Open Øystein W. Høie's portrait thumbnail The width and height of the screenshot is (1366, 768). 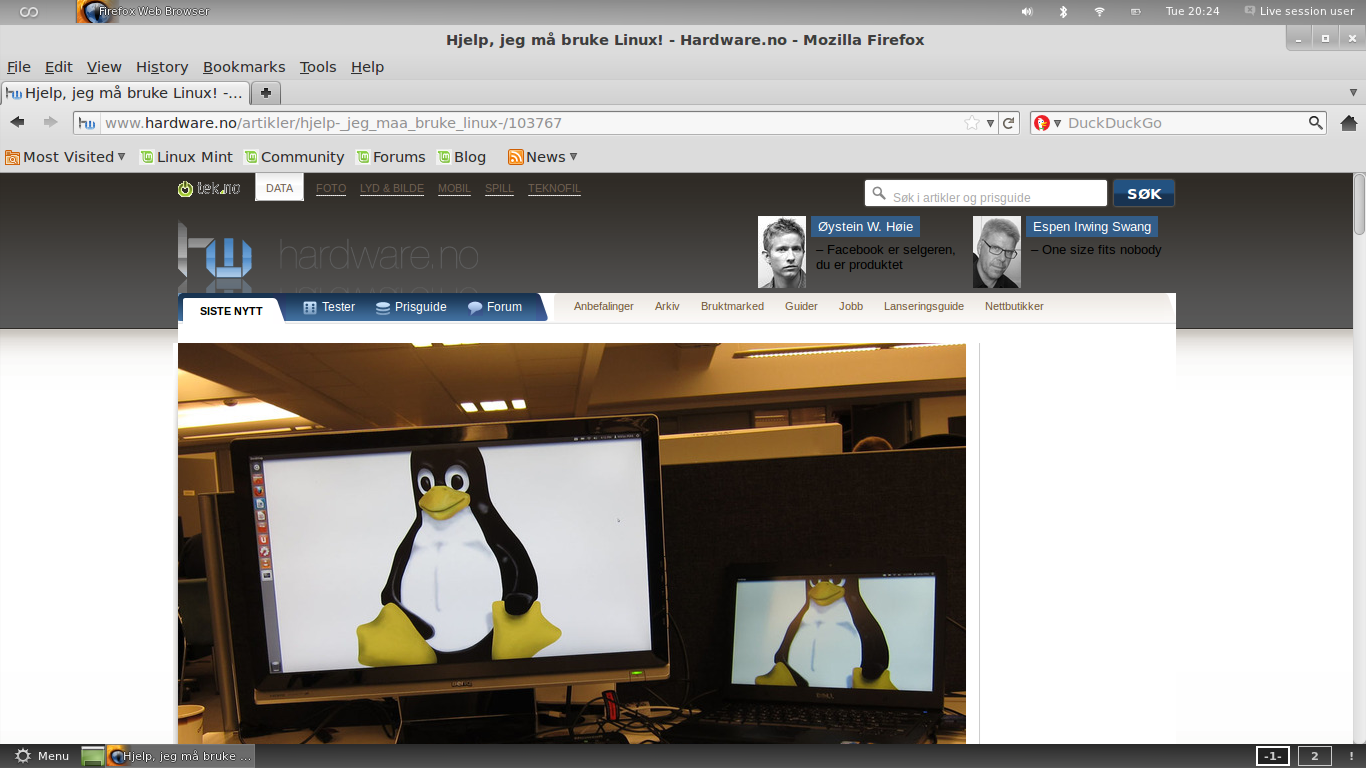[782, 252]
